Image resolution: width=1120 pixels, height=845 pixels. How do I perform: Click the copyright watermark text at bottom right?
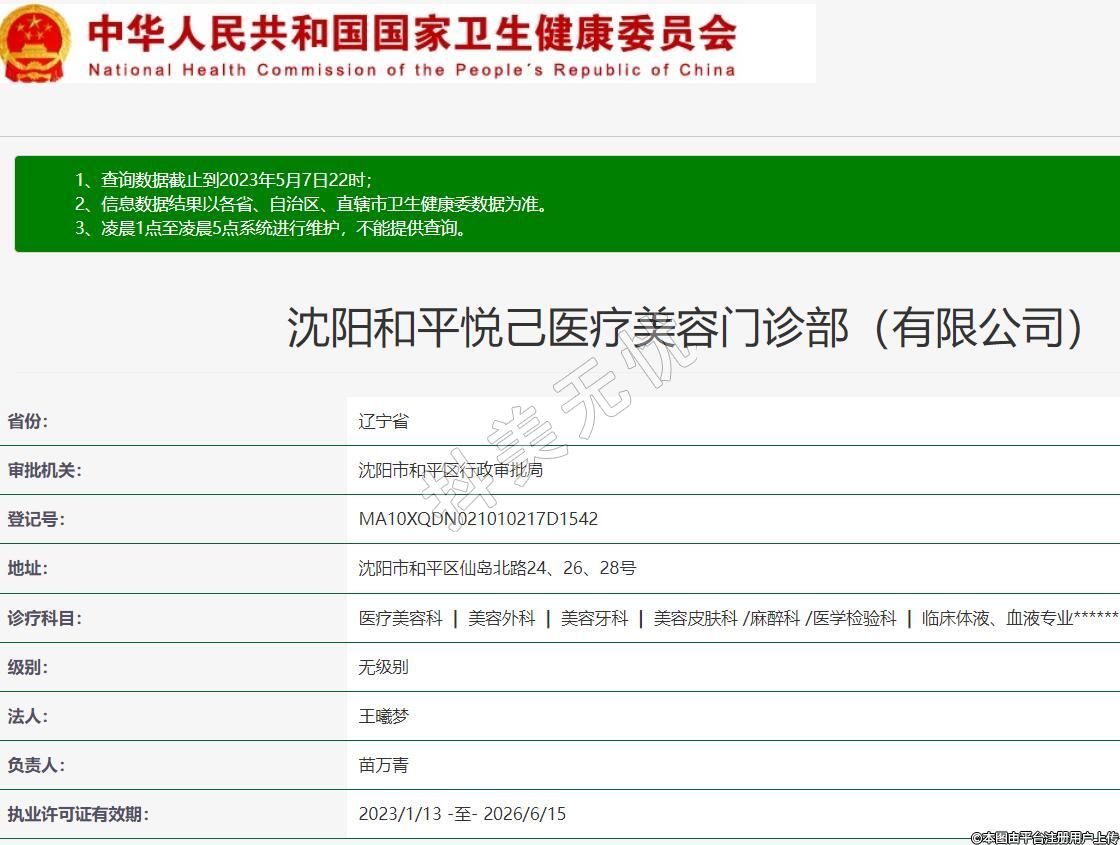coord(1043,836)
